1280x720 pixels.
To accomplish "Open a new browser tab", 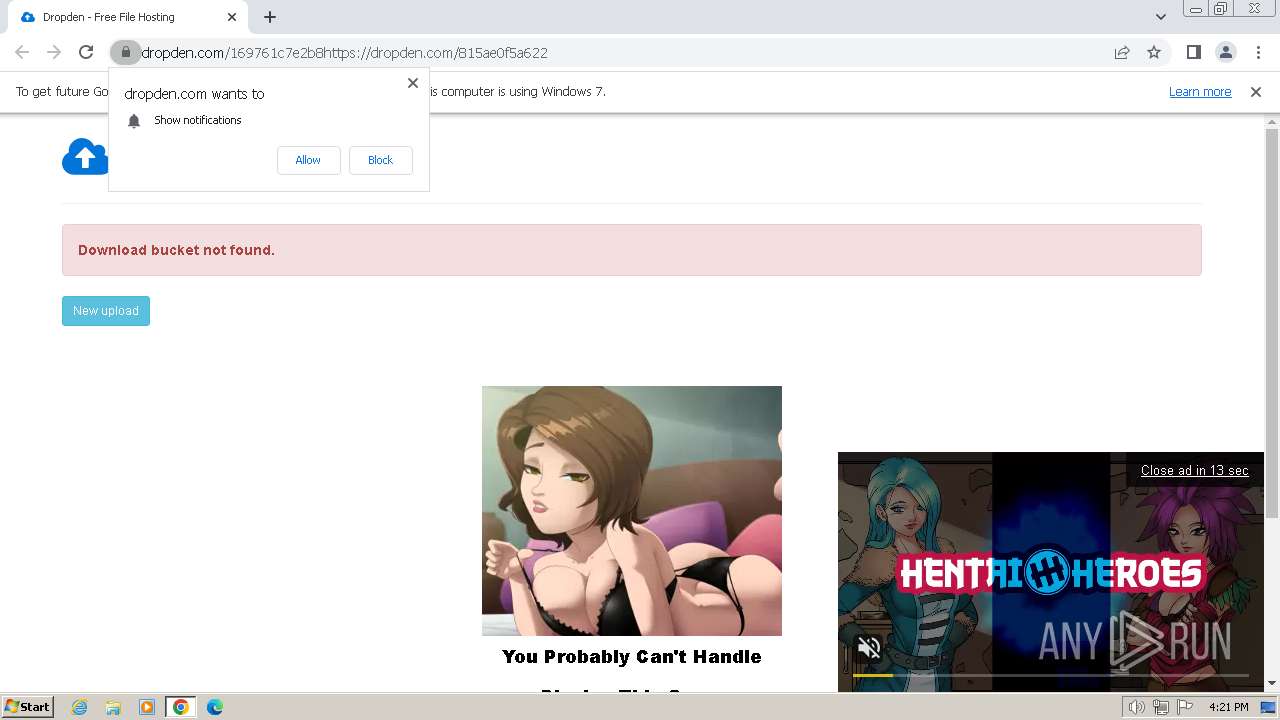I will tap(270, 17).
